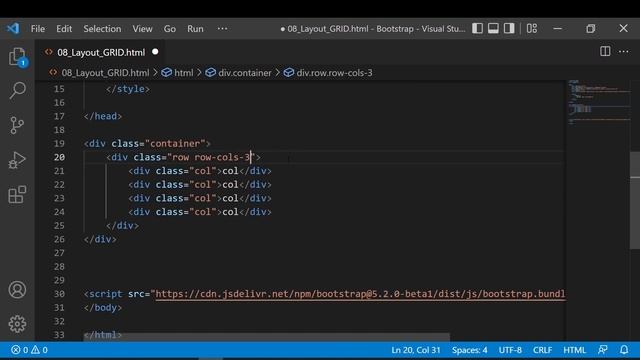Minimize the VS Code window

pos(558,29)
